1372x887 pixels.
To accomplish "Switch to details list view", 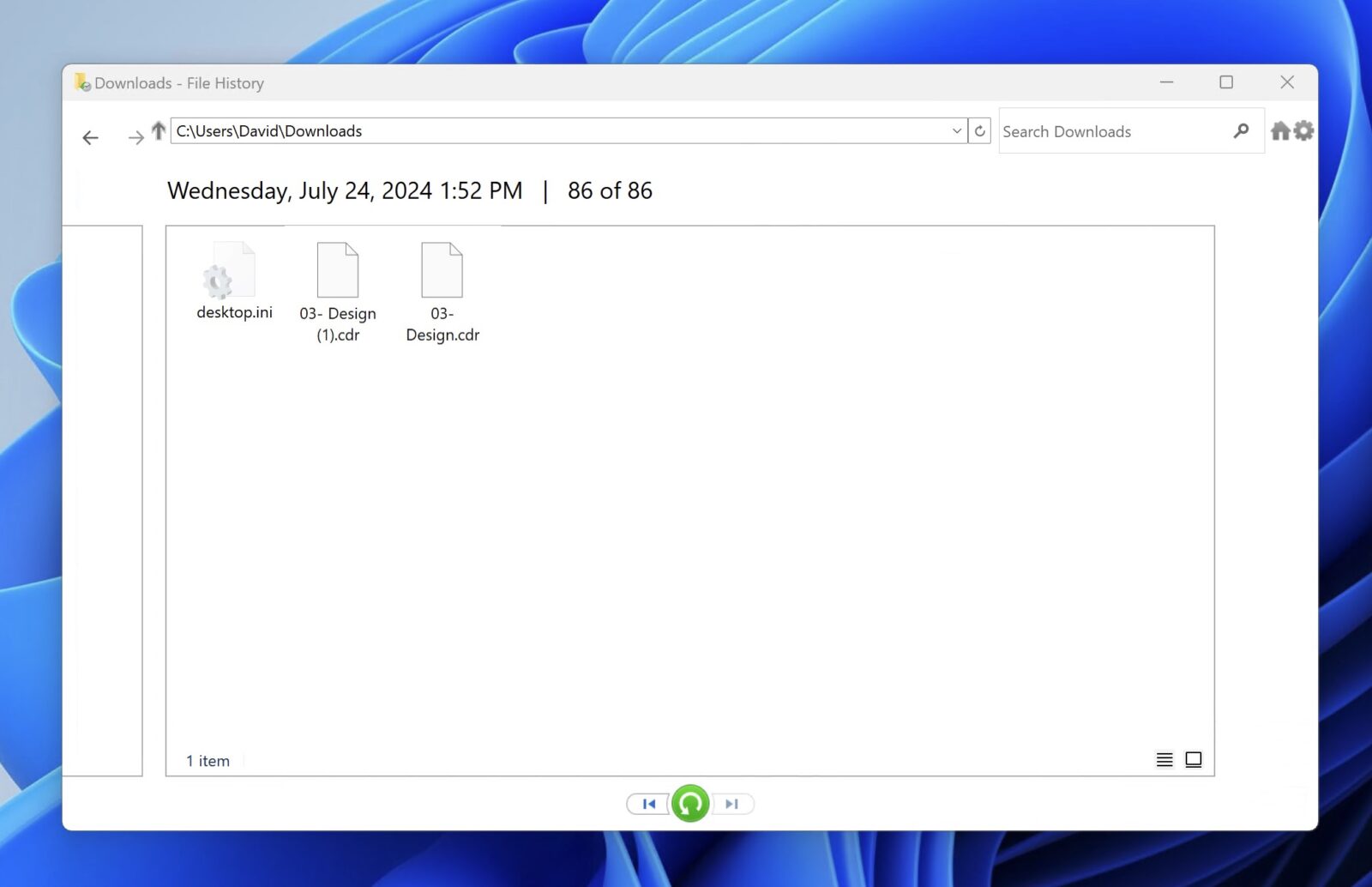I will pyautogui.click(x=1164, y=759).
